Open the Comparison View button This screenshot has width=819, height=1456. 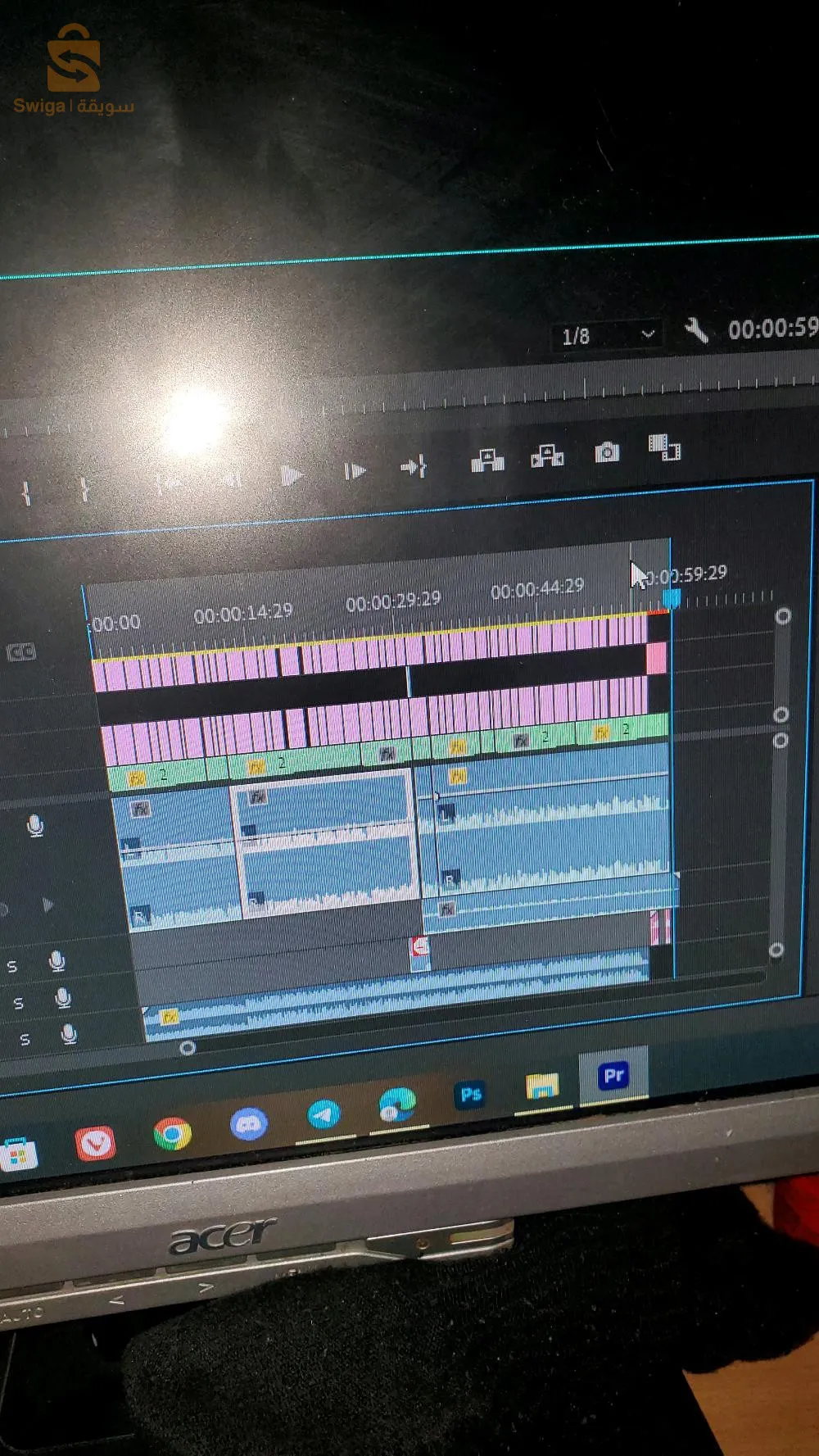[x=664, y=447]
